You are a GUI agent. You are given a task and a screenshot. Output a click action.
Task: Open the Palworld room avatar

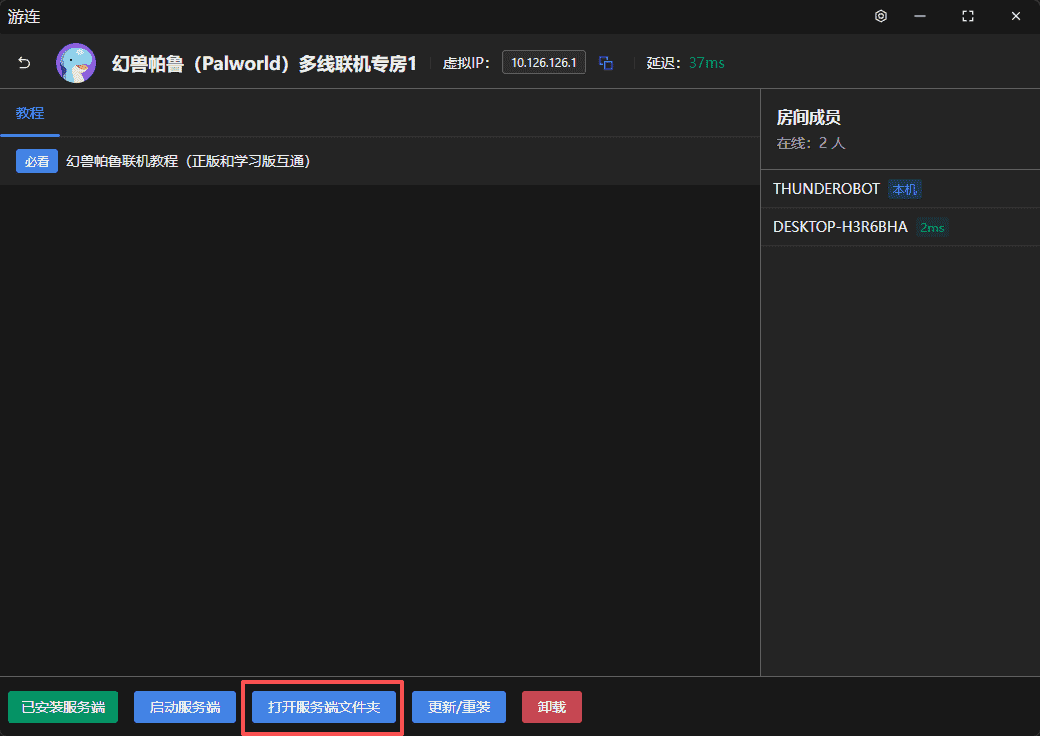tap(76, 63)
